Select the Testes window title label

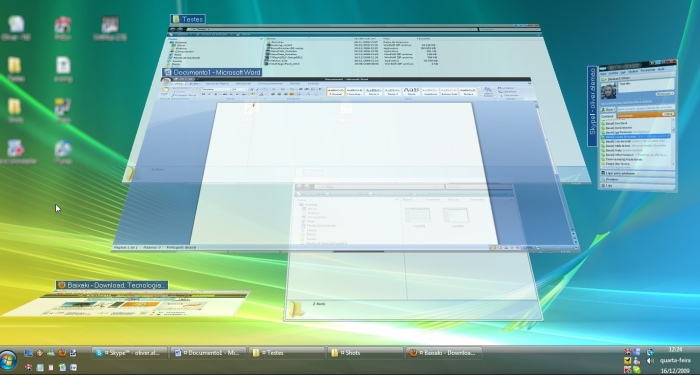(188, 19)
